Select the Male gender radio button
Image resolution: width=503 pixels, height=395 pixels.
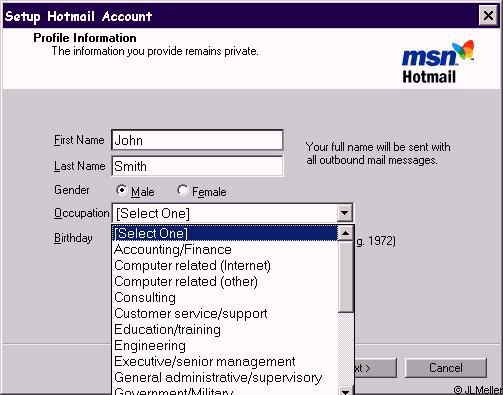[x=121, y=191]
